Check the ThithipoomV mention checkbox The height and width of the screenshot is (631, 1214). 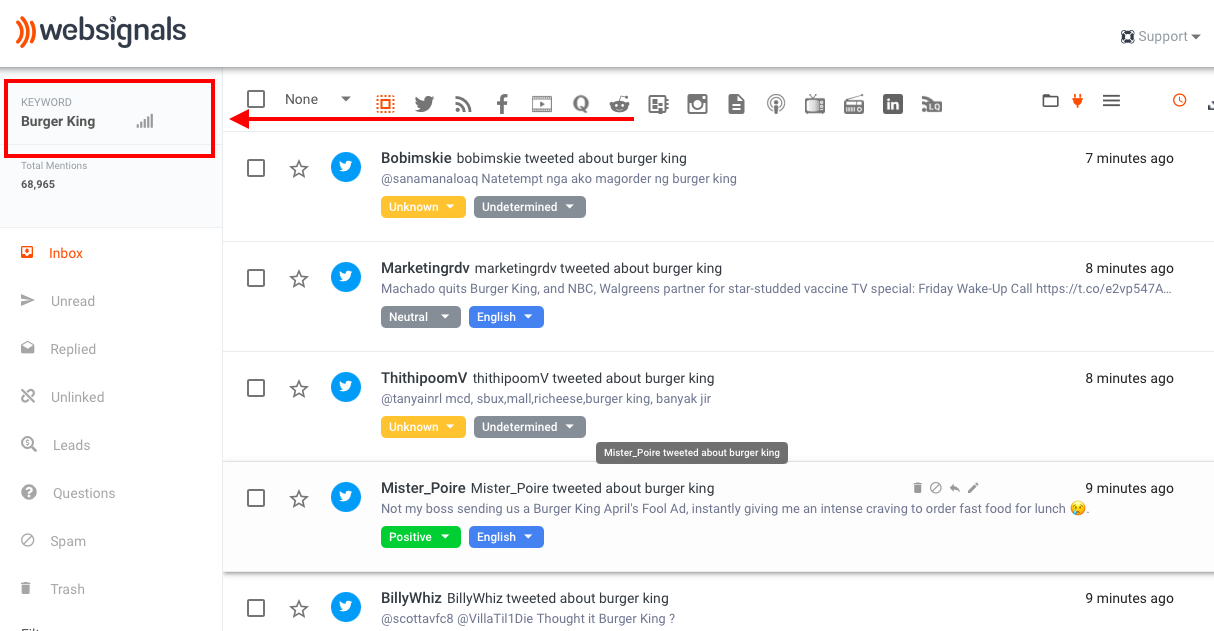pos(256,388)
